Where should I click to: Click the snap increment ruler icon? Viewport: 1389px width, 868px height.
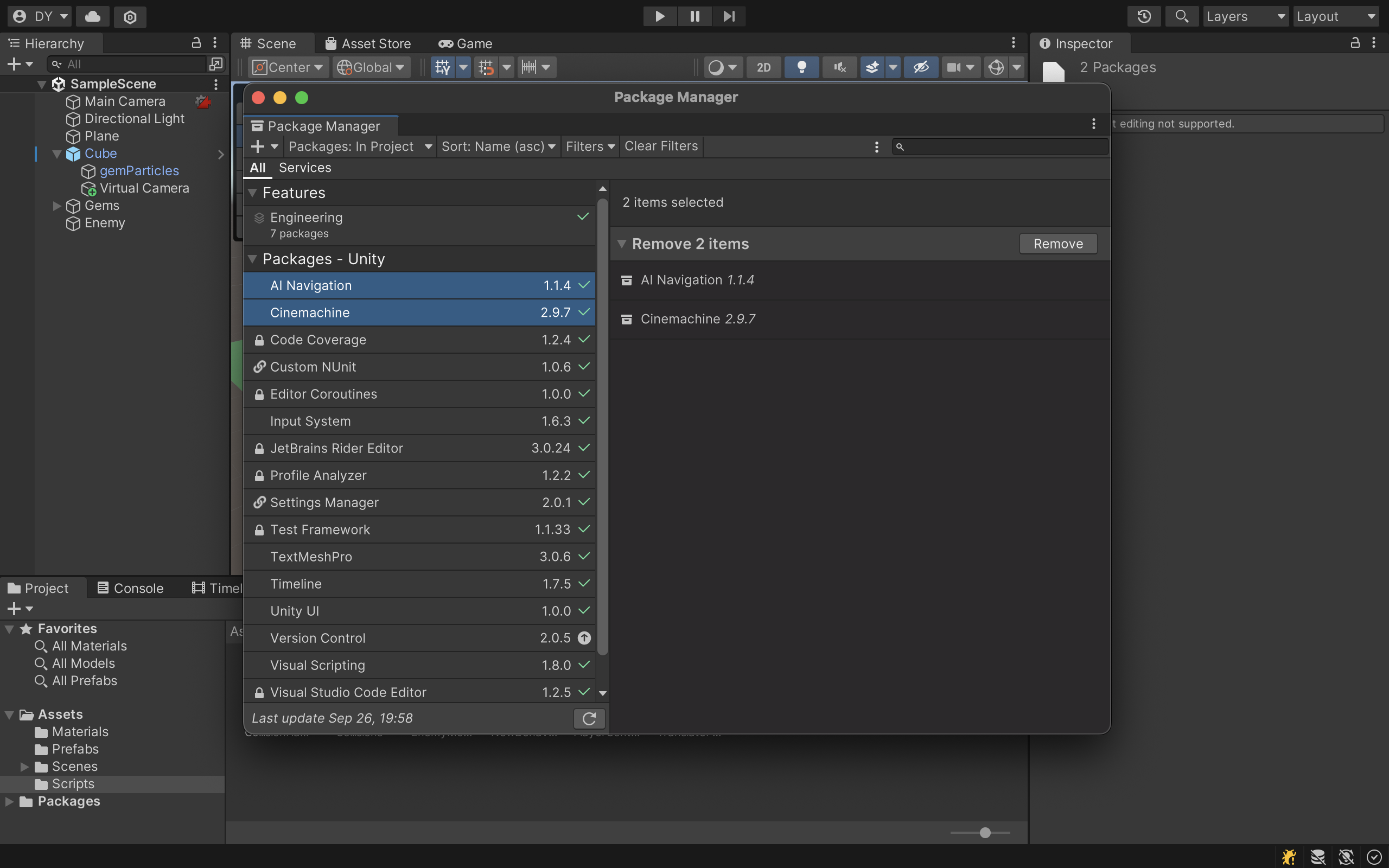click(x=529, y=67)
